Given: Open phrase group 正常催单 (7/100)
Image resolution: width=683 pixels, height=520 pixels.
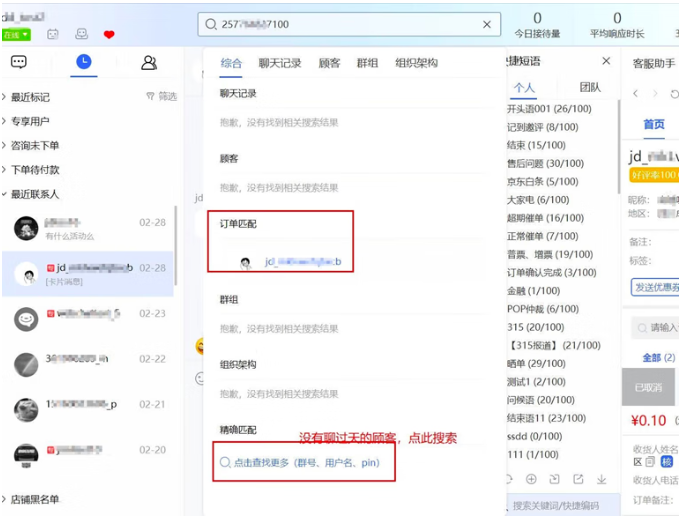Looking at the screenshot, I should pos(542,236).
